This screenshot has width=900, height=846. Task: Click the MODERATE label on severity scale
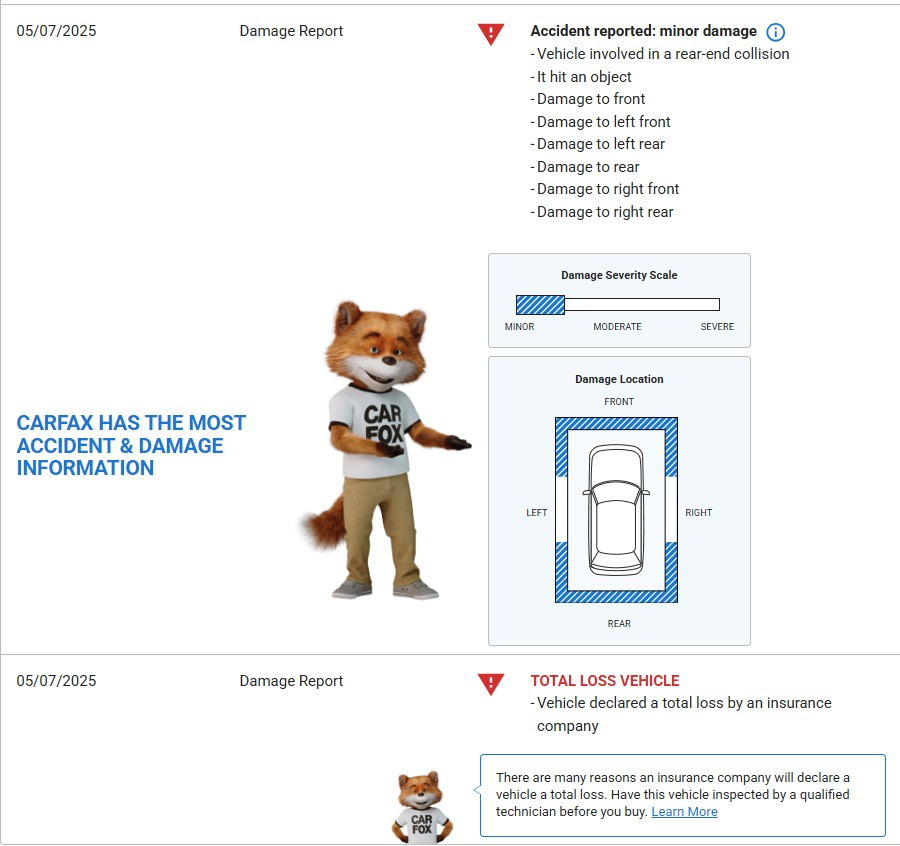[x=617, y=327]
